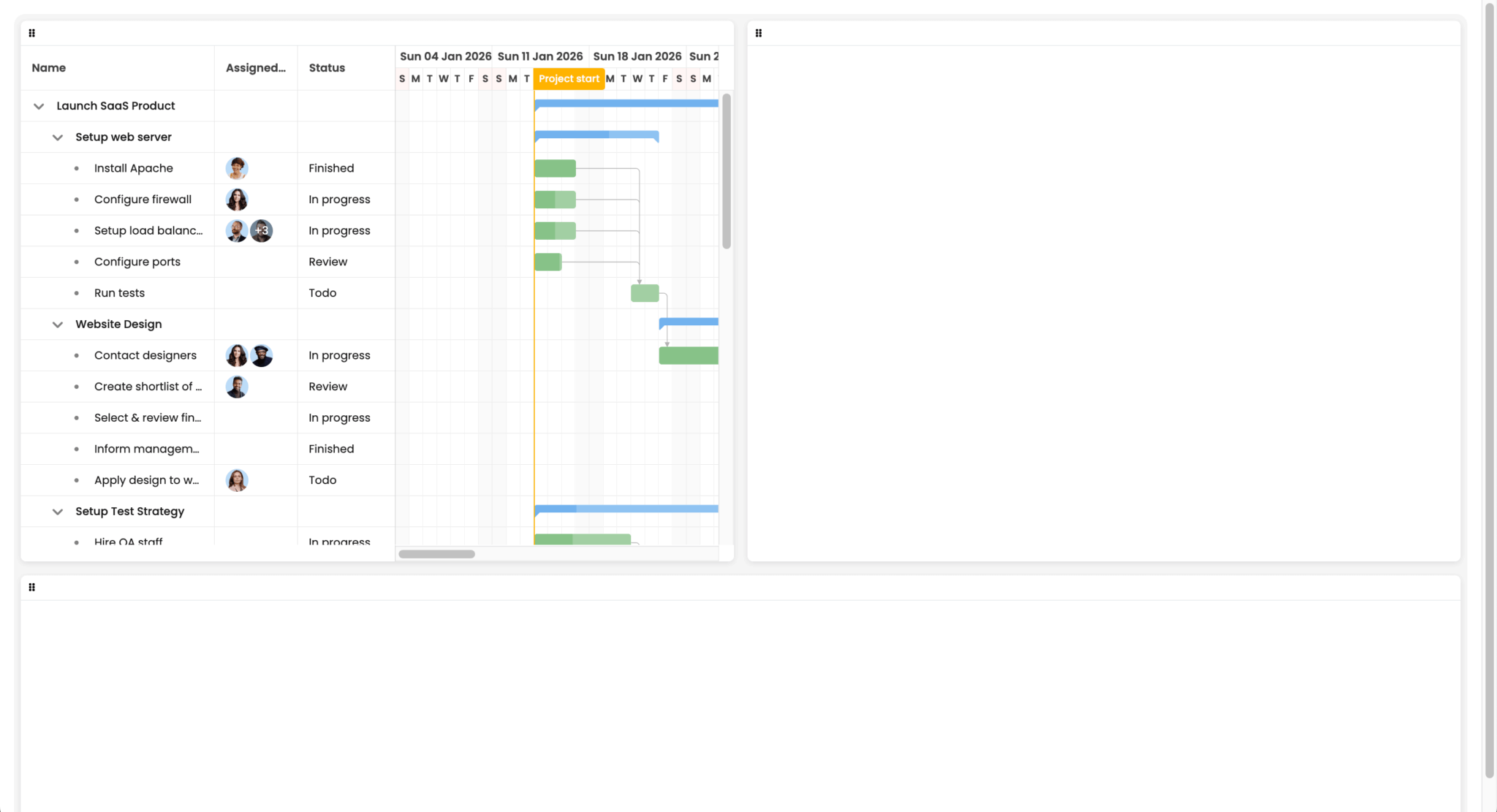The image size is (1497, 812).
Task: Collapse the Setup web server group
Action: 58,137
